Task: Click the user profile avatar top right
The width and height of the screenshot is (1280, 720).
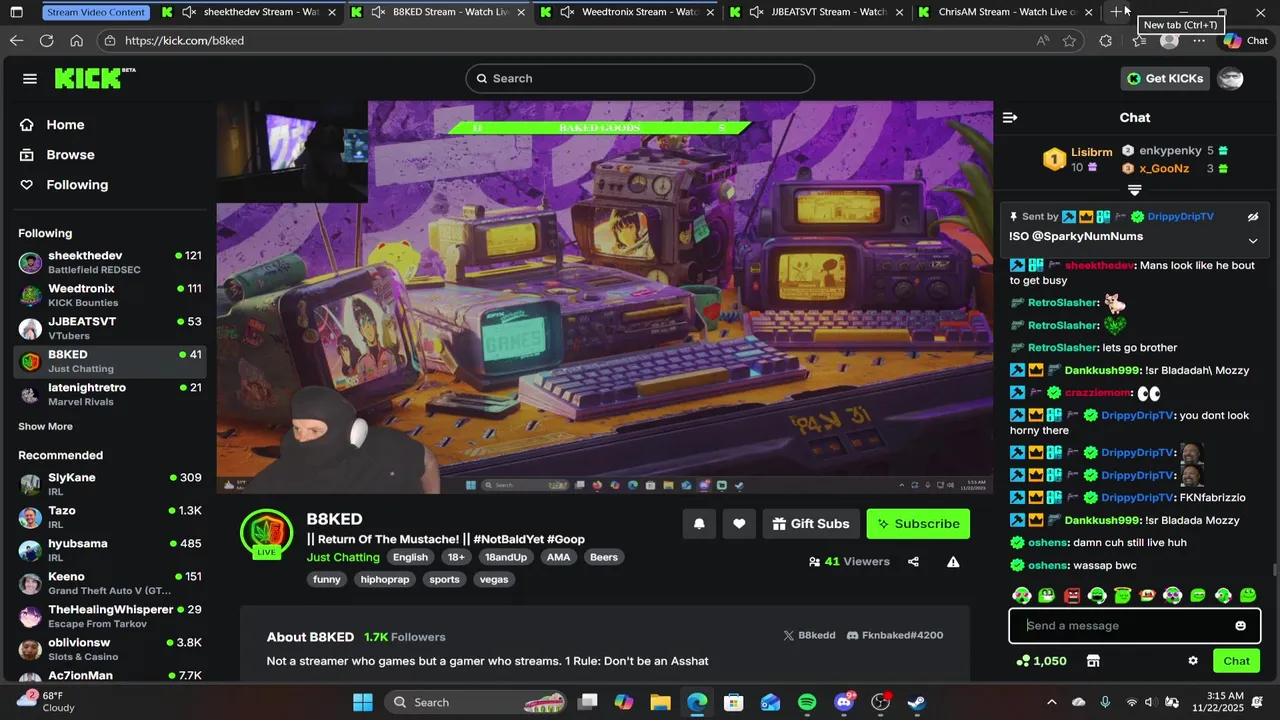Action: click(1231, 79)
